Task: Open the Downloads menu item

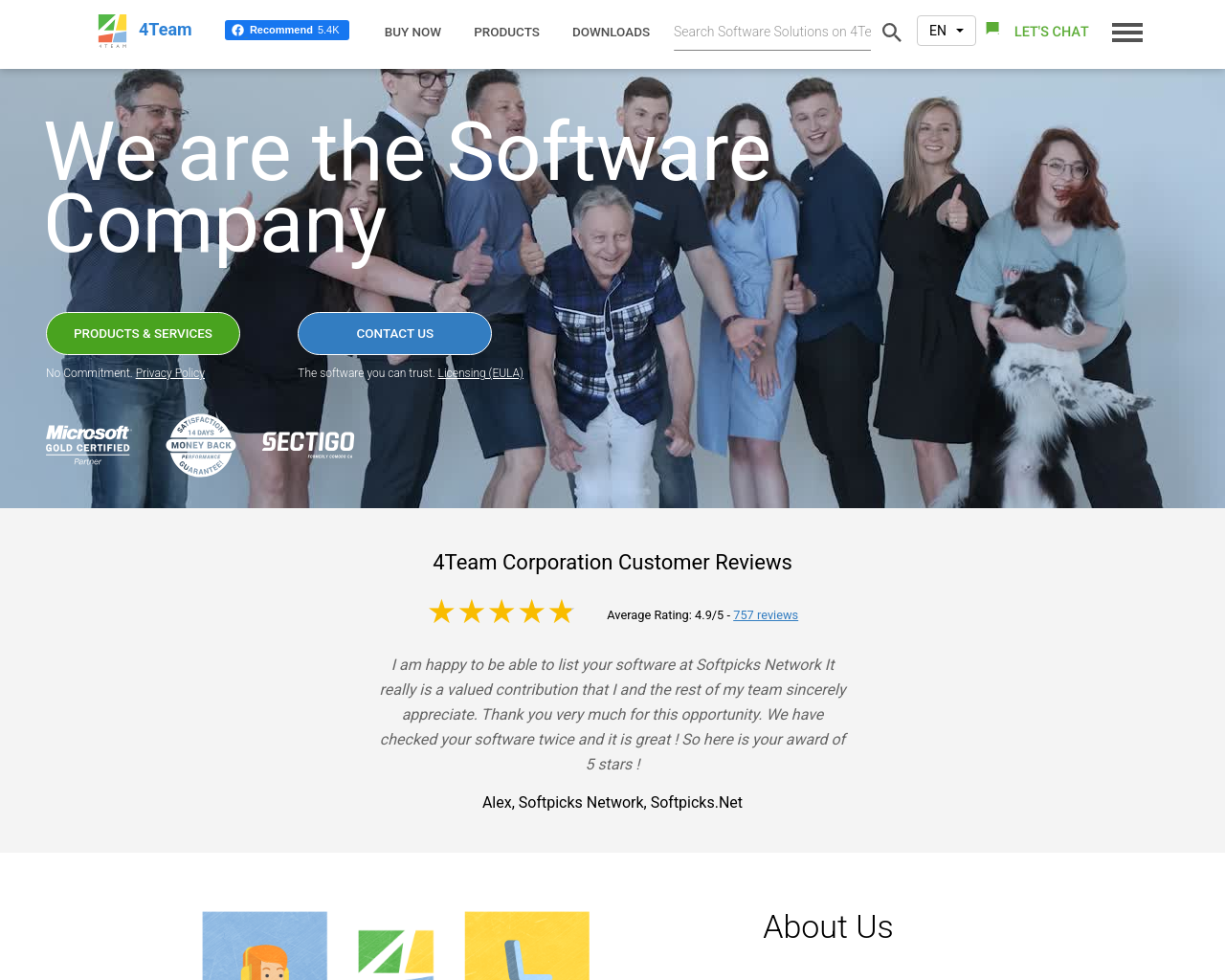Action: 611,33
